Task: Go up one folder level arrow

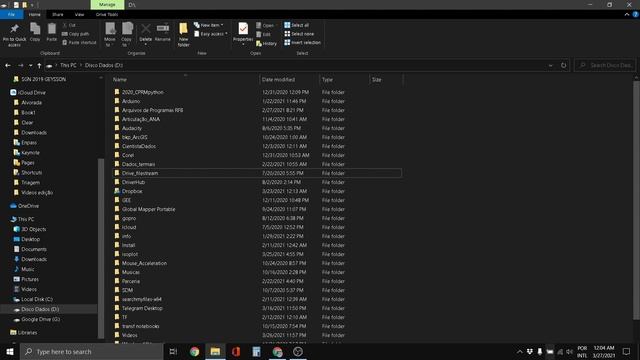Action: coord(39,65)
